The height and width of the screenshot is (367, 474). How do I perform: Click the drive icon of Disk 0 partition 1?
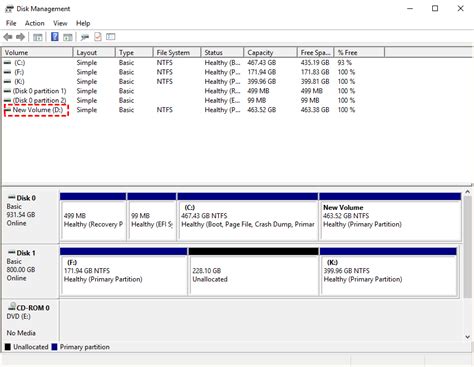coord(7,91)
